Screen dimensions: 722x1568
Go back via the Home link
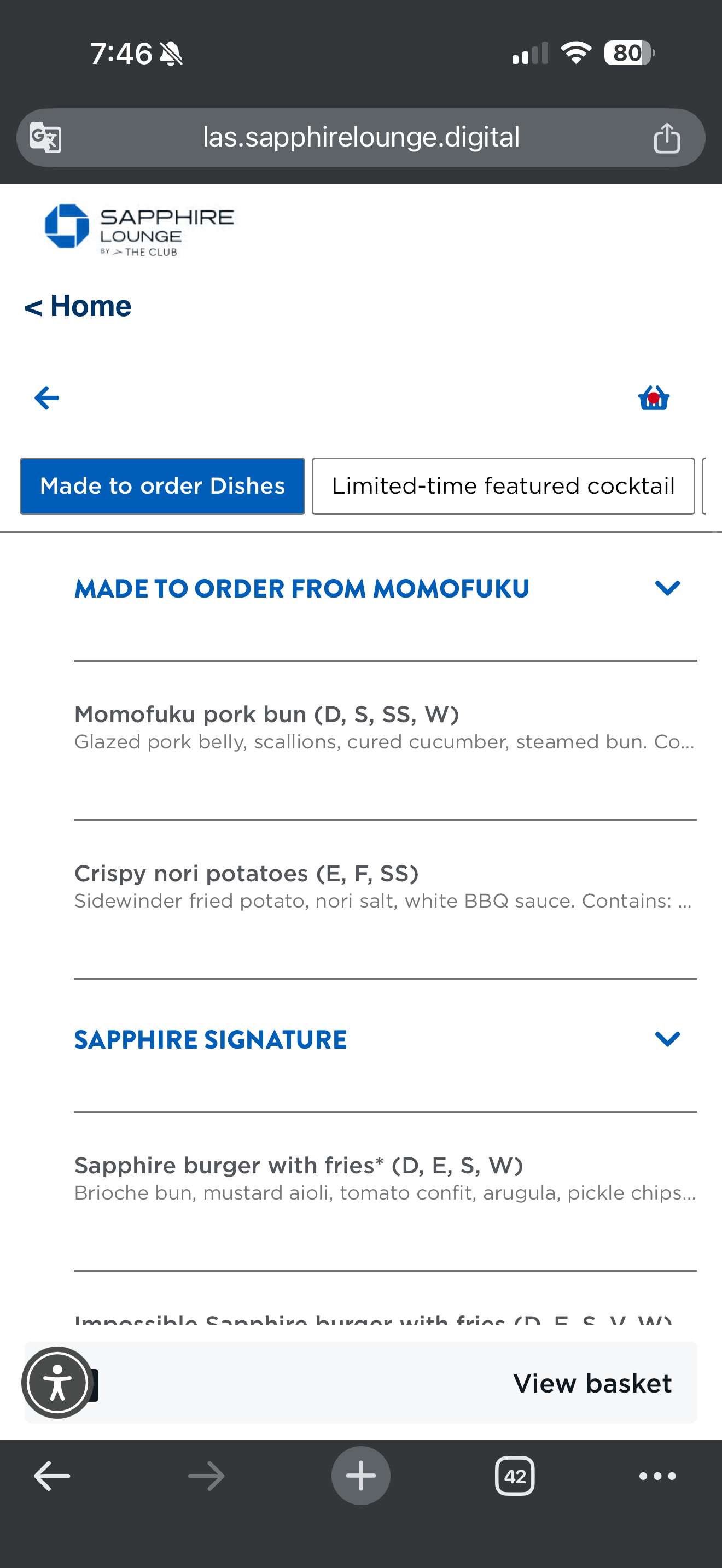(x=78, y=306)
